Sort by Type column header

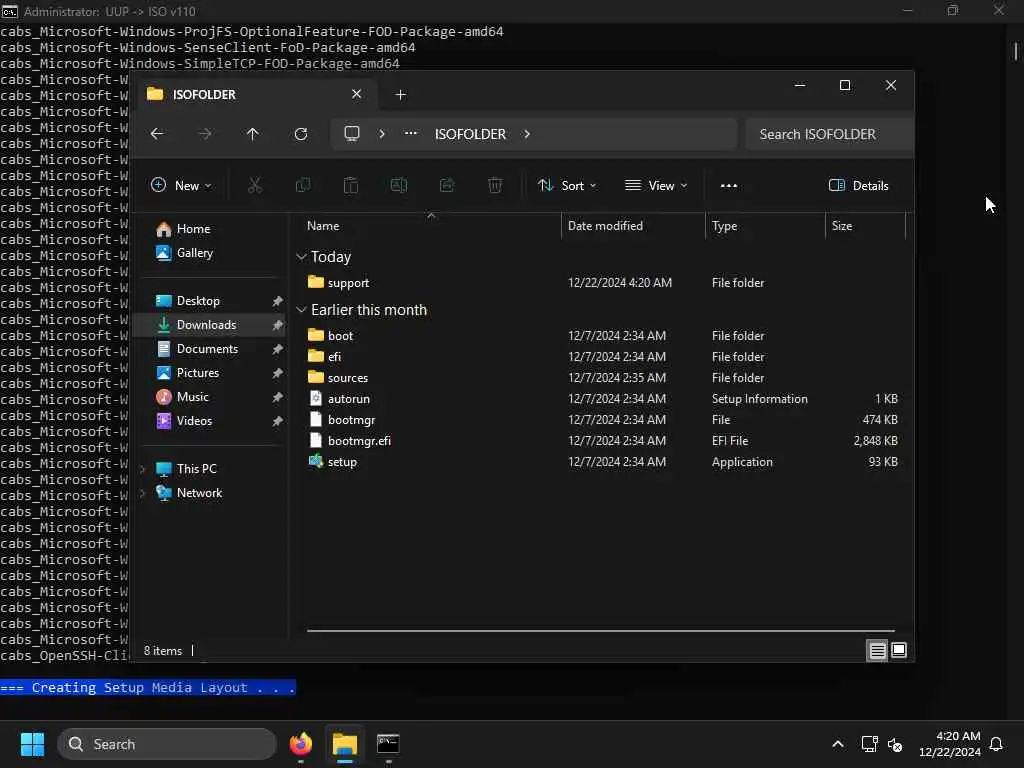pos(765,226)
